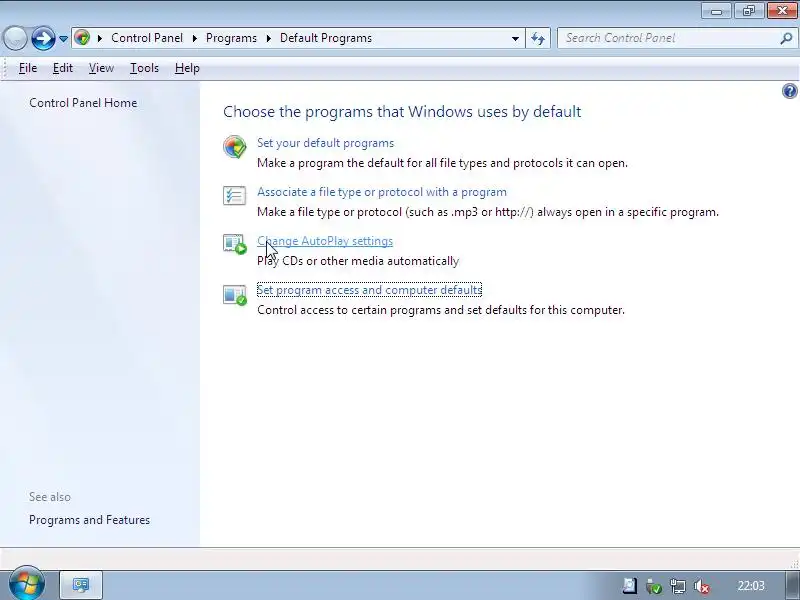Open the File menu
Image resolution: width=800 pixels, height=600 pixels.
pyautogui.click(x=28, y=68)
